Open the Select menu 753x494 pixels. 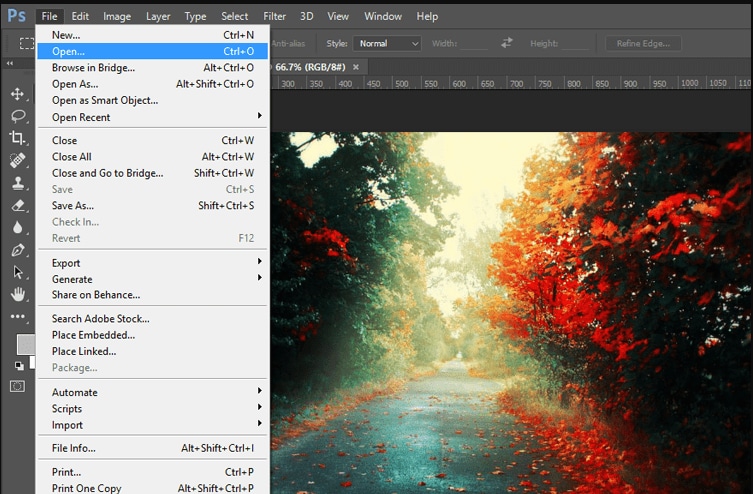click(234, 16)
